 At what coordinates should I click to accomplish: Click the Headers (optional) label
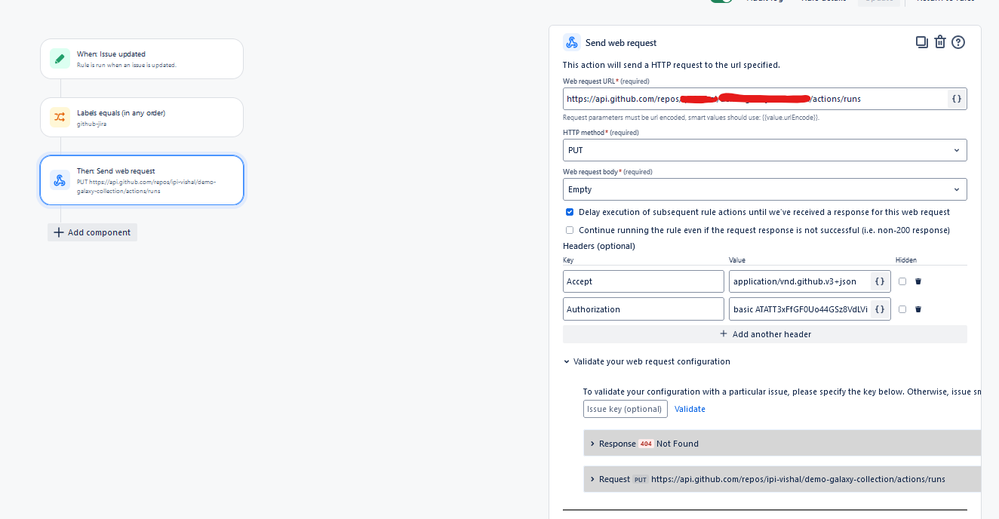click(599, 246)
